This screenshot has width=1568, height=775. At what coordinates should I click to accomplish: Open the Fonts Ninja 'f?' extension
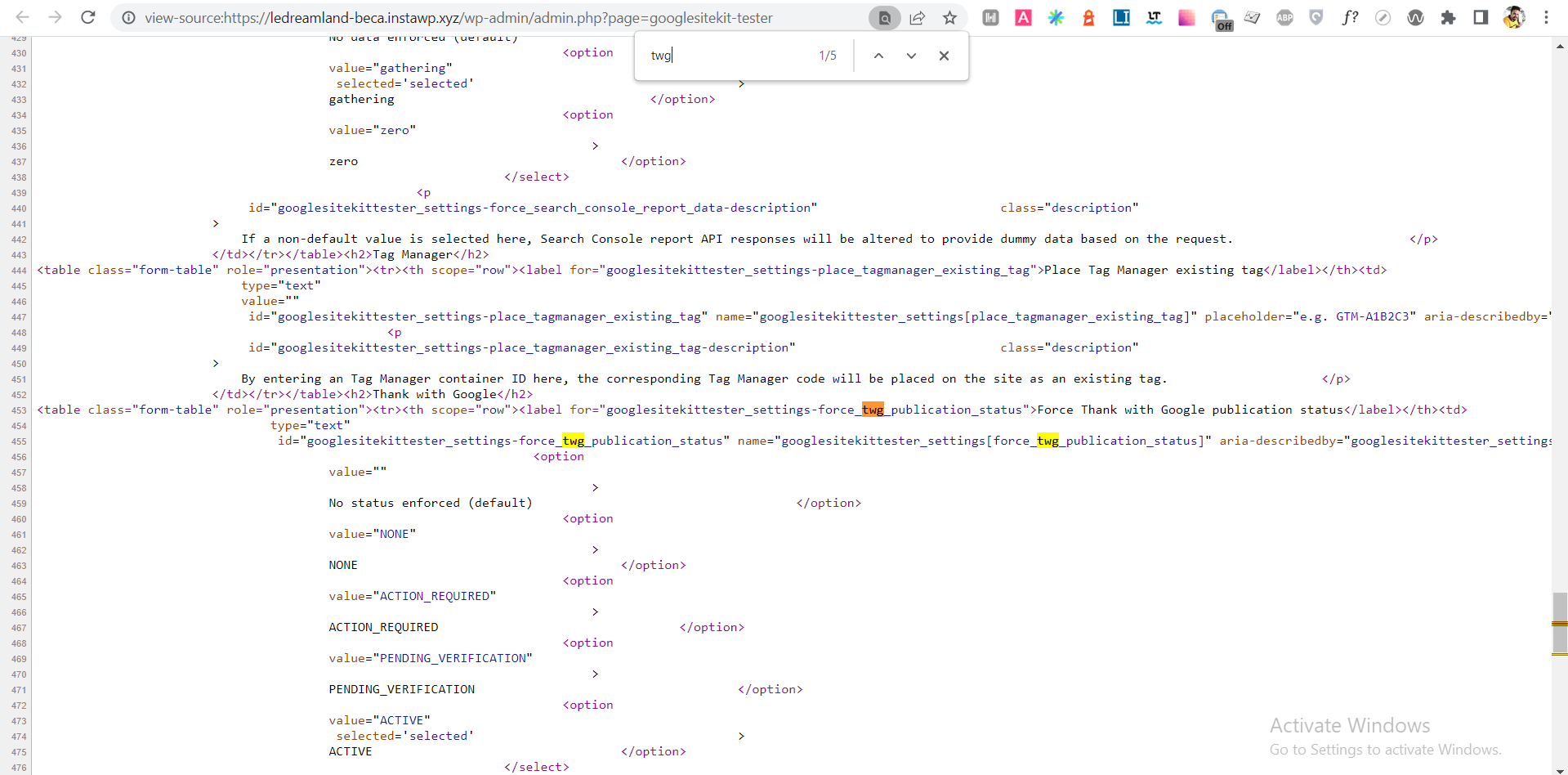1350,17
